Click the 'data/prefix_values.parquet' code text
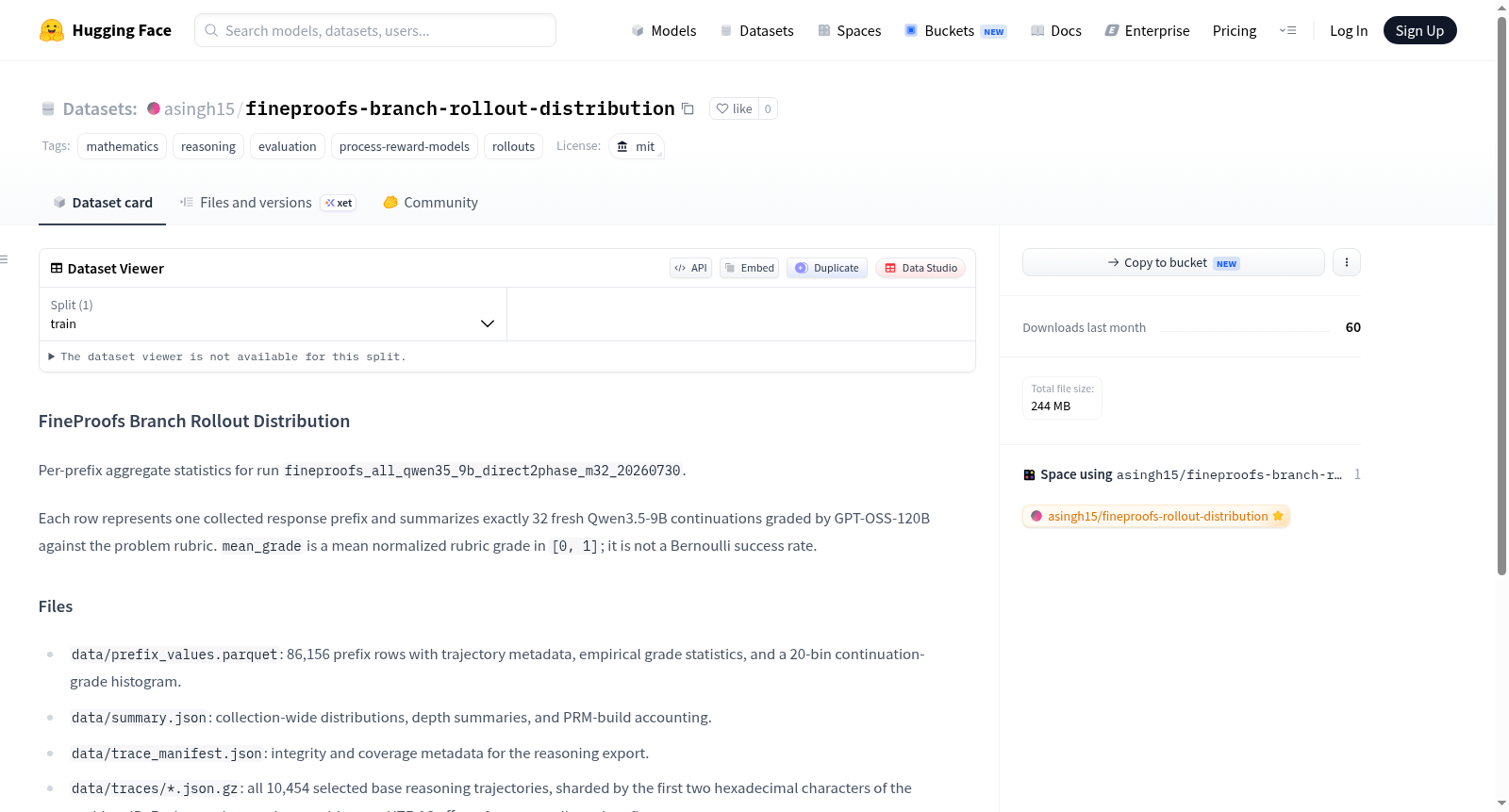This screenshot has height=812, width=1509. tap(174, 655)
